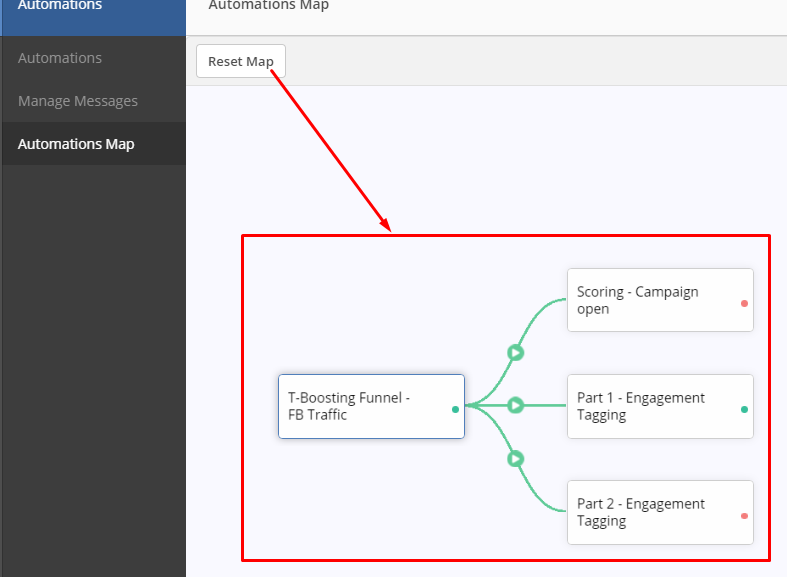This screenshot has height=577, width=787.
Task: Select the Scoring - Campaign open node
Action: coord(660,300)
